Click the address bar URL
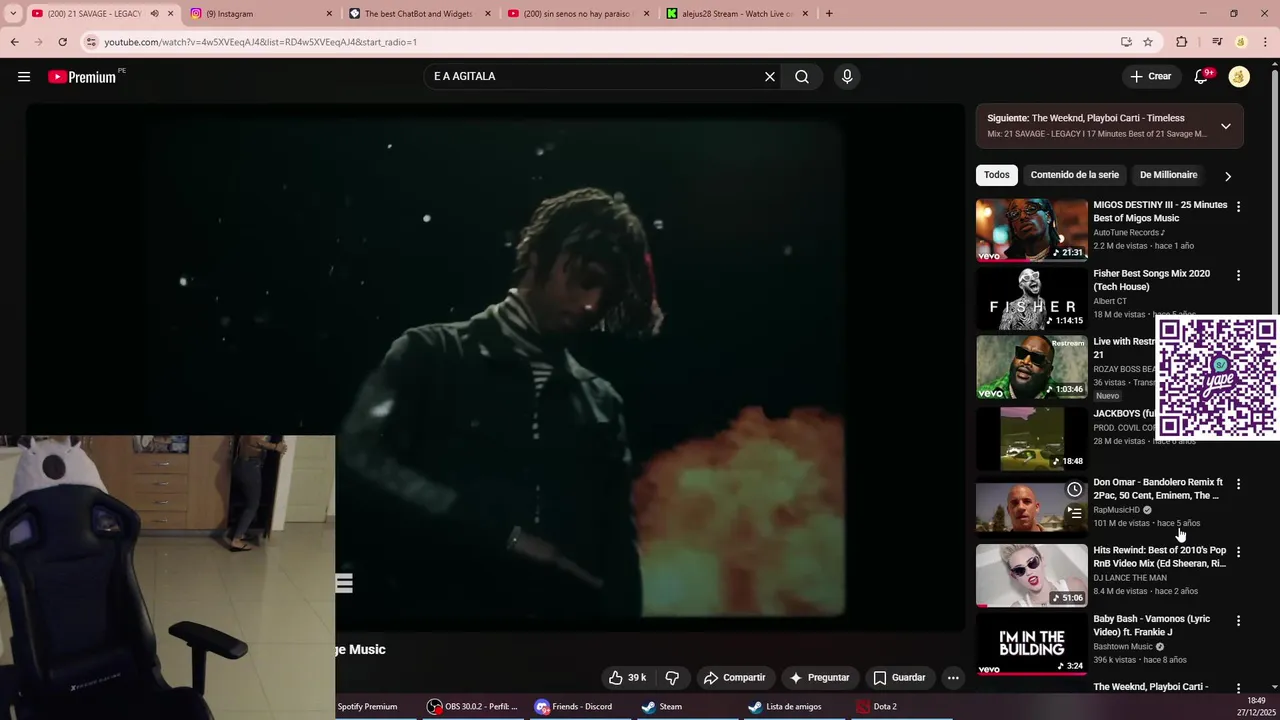The image size is (1280, 720). [260, 42]
